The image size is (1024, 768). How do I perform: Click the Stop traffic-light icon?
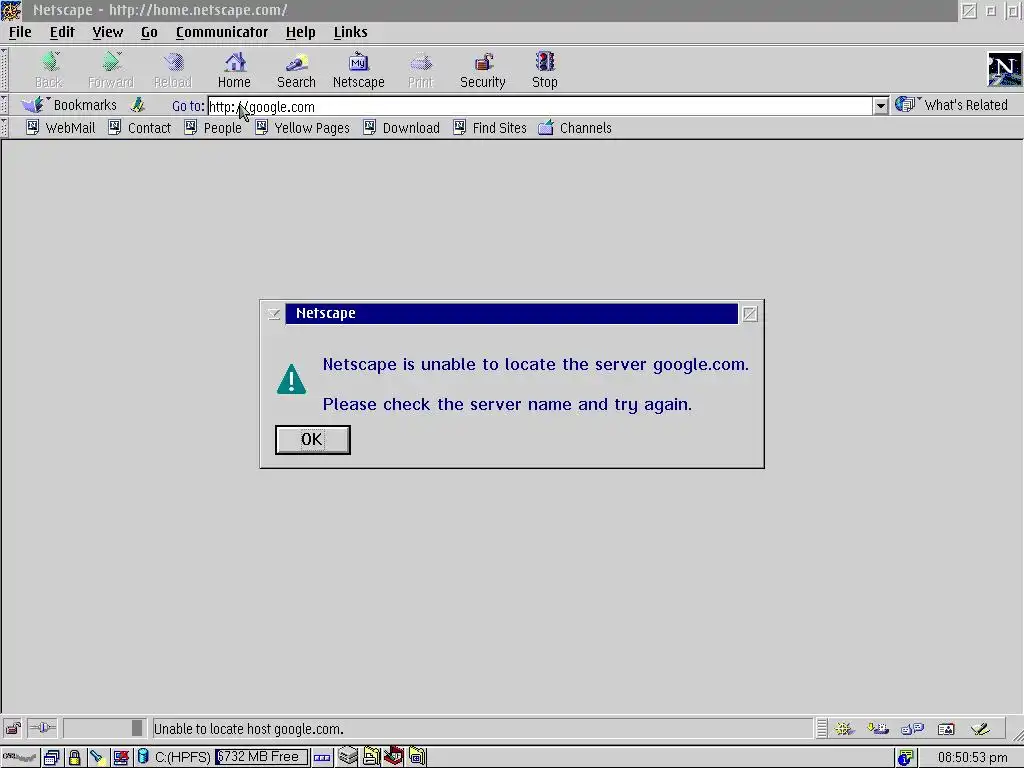pyautogui.click(x=545, y=63)
